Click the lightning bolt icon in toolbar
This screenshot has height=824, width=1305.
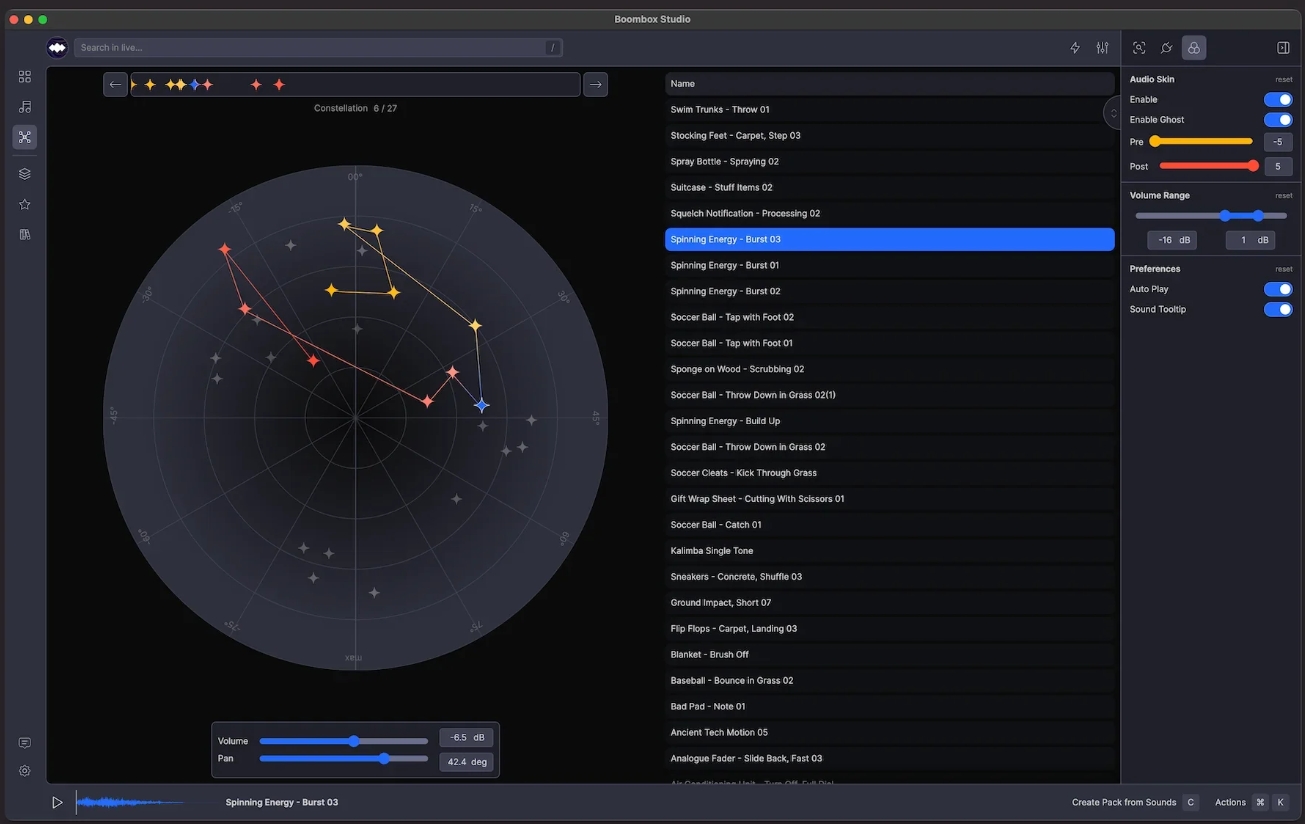coord(1075,48)
